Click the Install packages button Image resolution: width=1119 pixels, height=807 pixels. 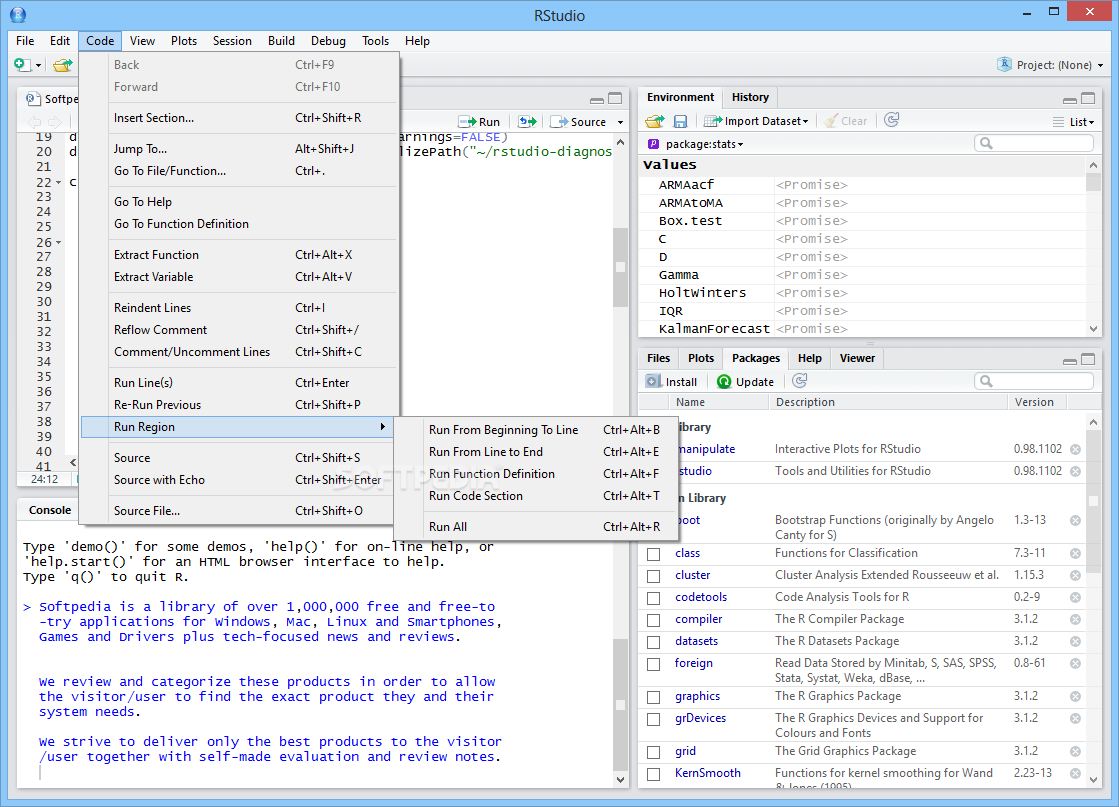(672, 382)
